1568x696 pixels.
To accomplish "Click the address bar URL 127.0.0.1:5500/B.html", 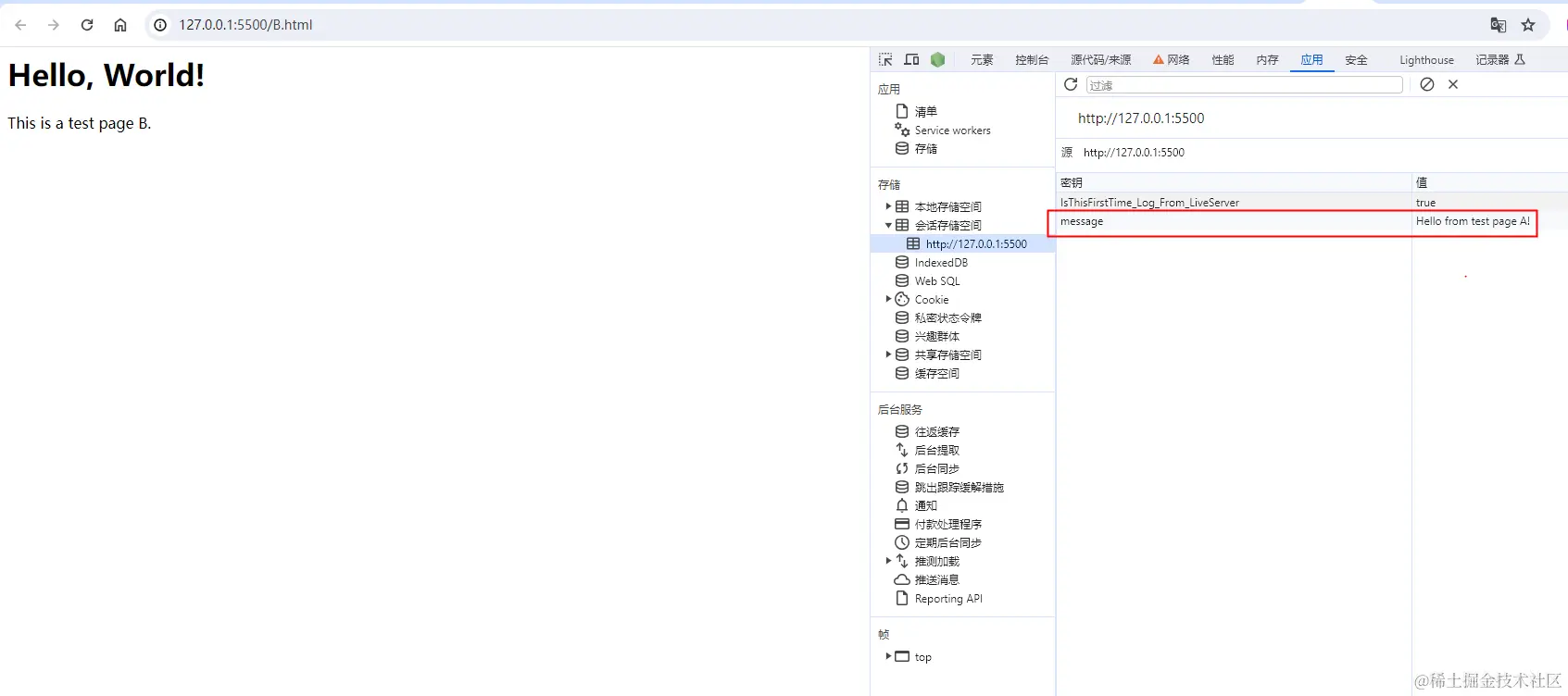I will pos(245,25).
